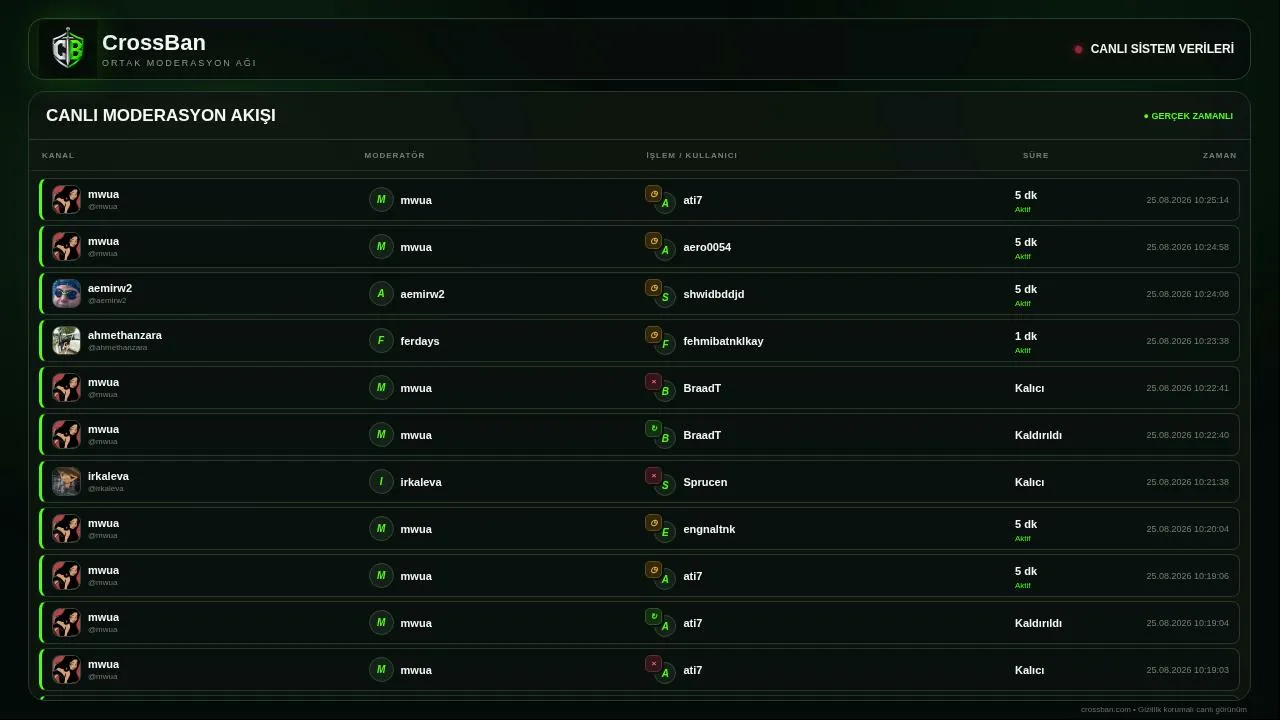Image resolution: width=1280 pixels, height=720 pixels.
Task: Click the timeout icon for fehmibatnklkay
Action: pyautogui.click(x=654, y=335)
